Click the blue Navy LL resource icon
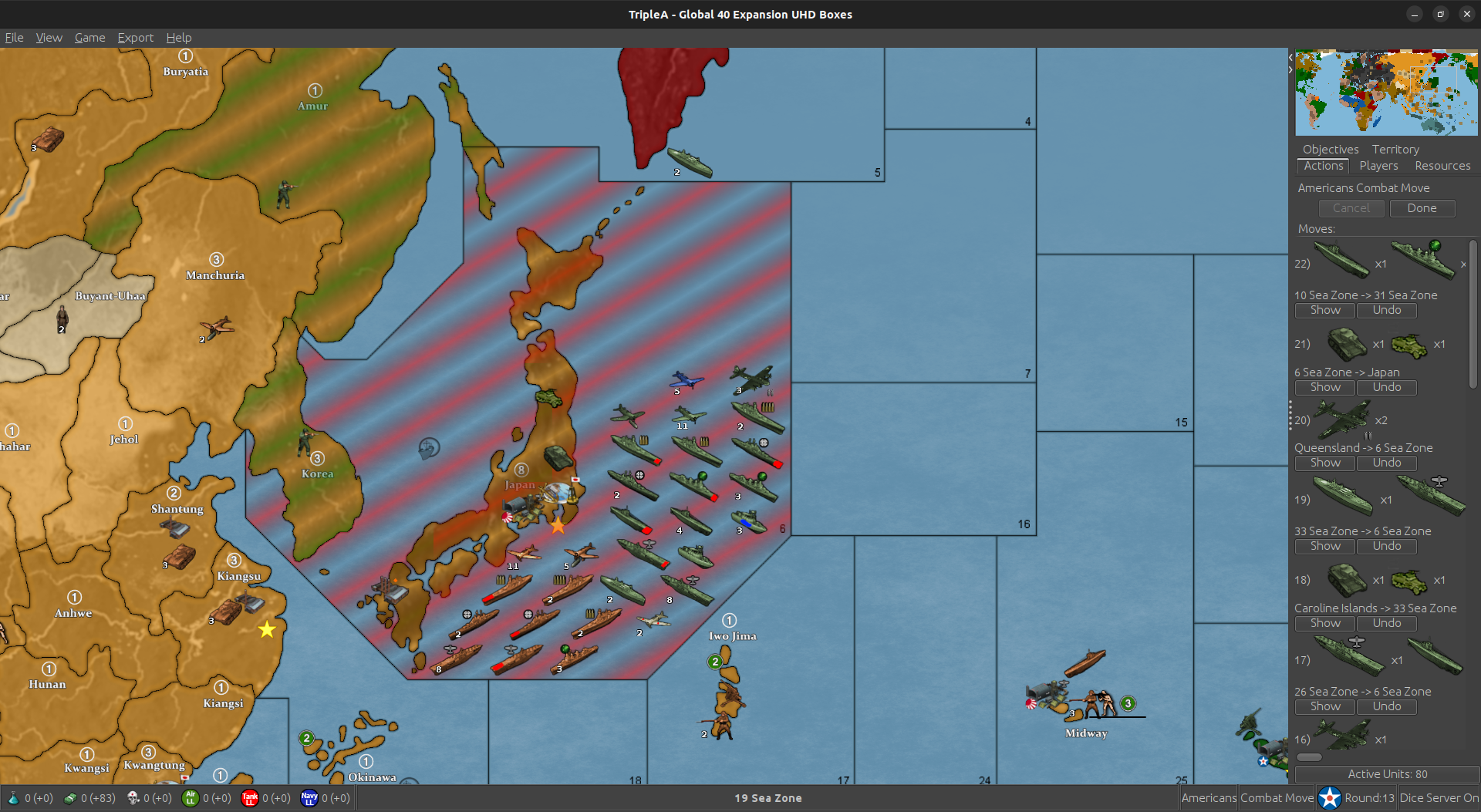Image resolution: width=1481 pixels, height=812 pixels. 309,798
